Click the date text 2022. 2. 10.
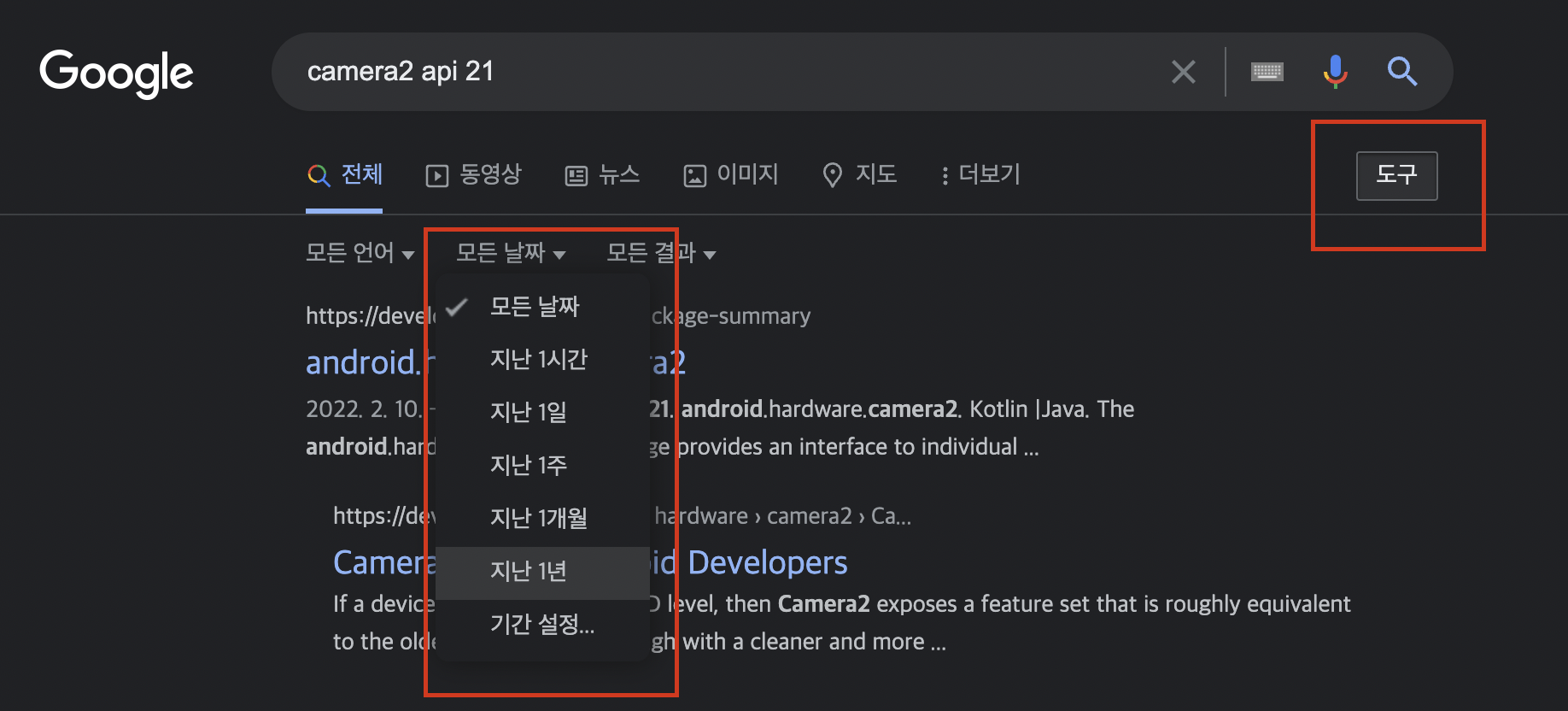The image size is (1568, 711). (x=364, y=409)
